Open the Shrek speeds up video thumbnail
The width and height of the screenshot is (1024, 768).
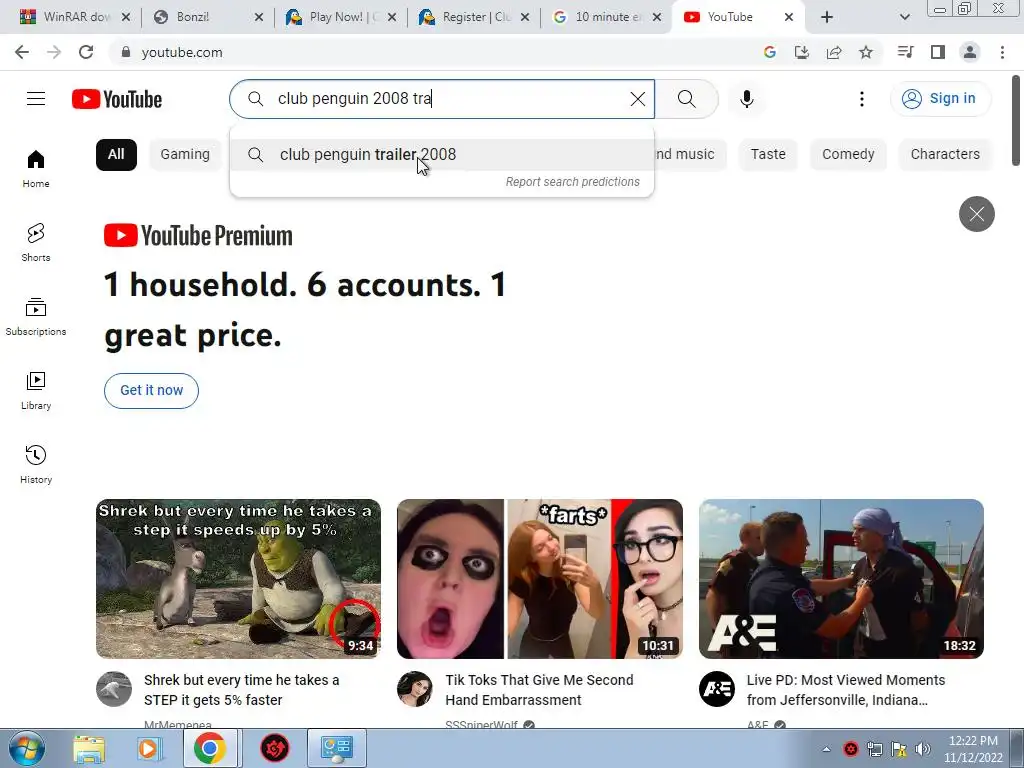(x=238, y=579)
